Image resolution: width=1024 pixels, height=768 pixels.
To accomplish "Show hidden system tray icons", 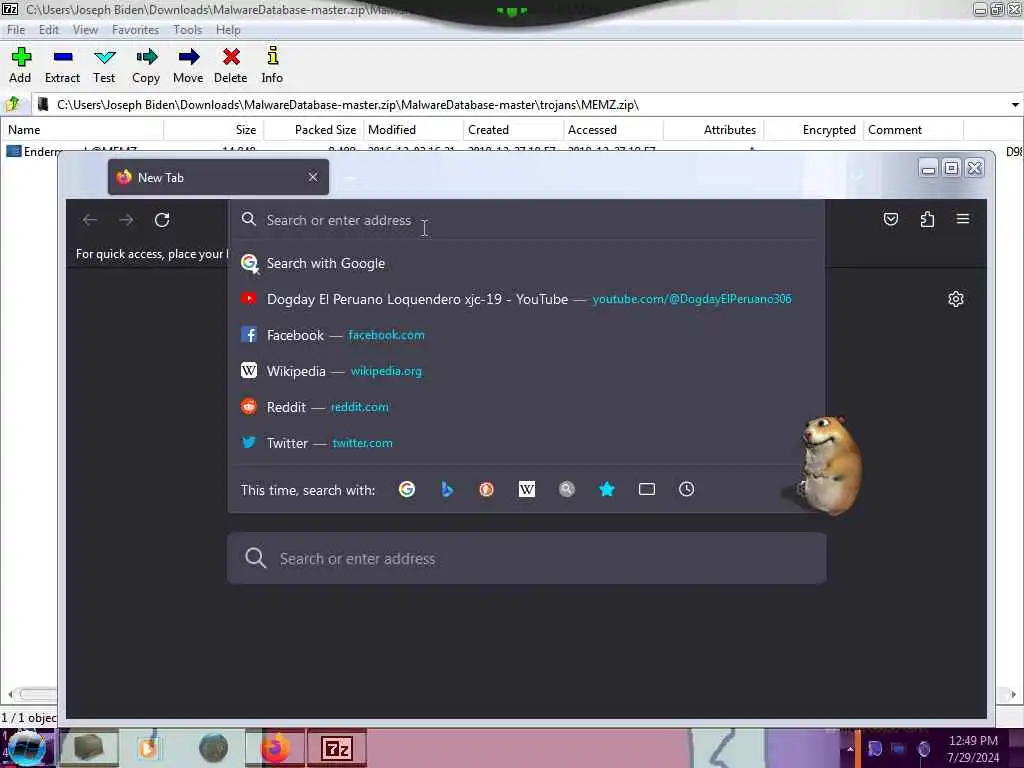I will (850, 750).
